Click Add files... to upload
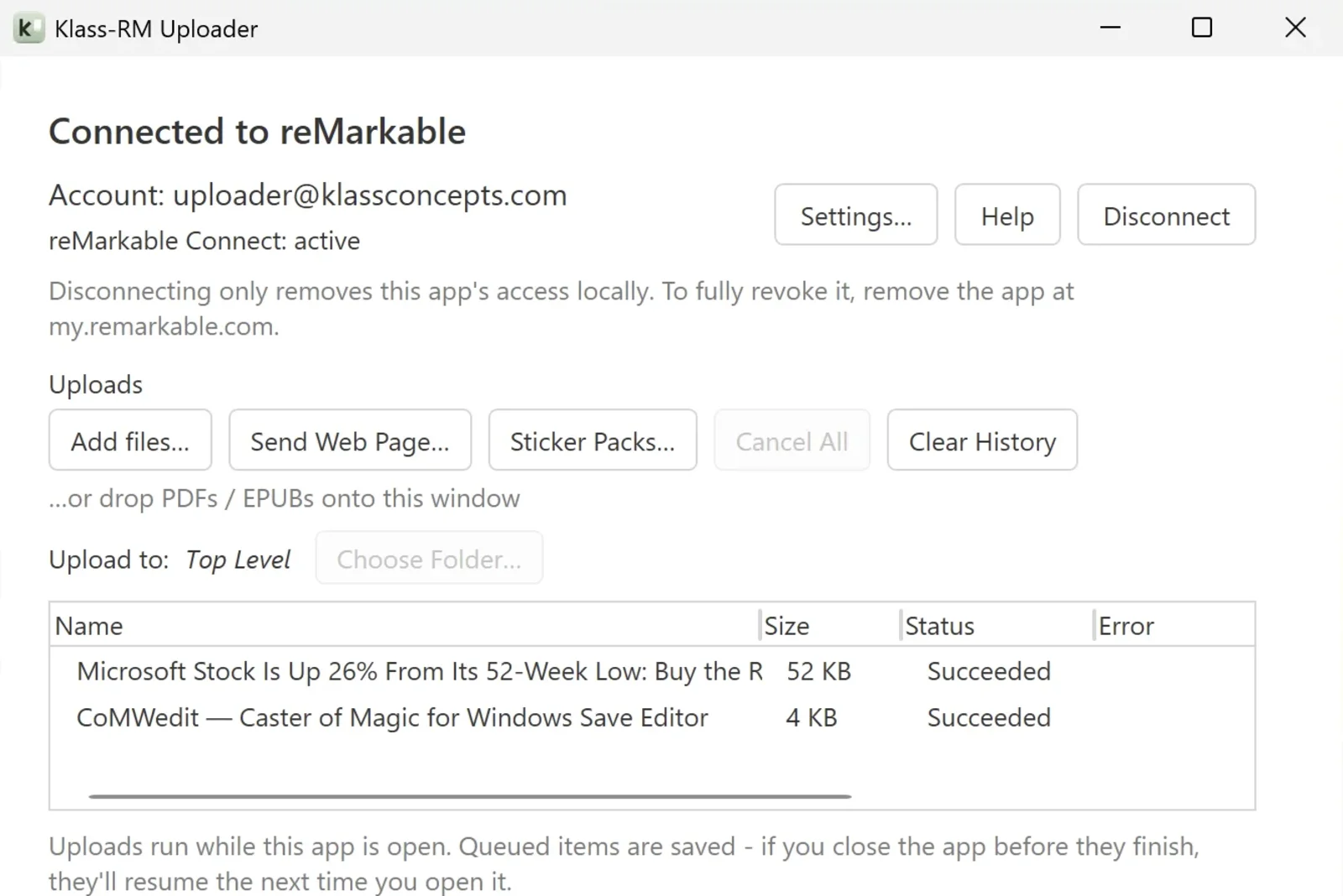The height and width of the screenshot is (896, 1343). [130, 440]
